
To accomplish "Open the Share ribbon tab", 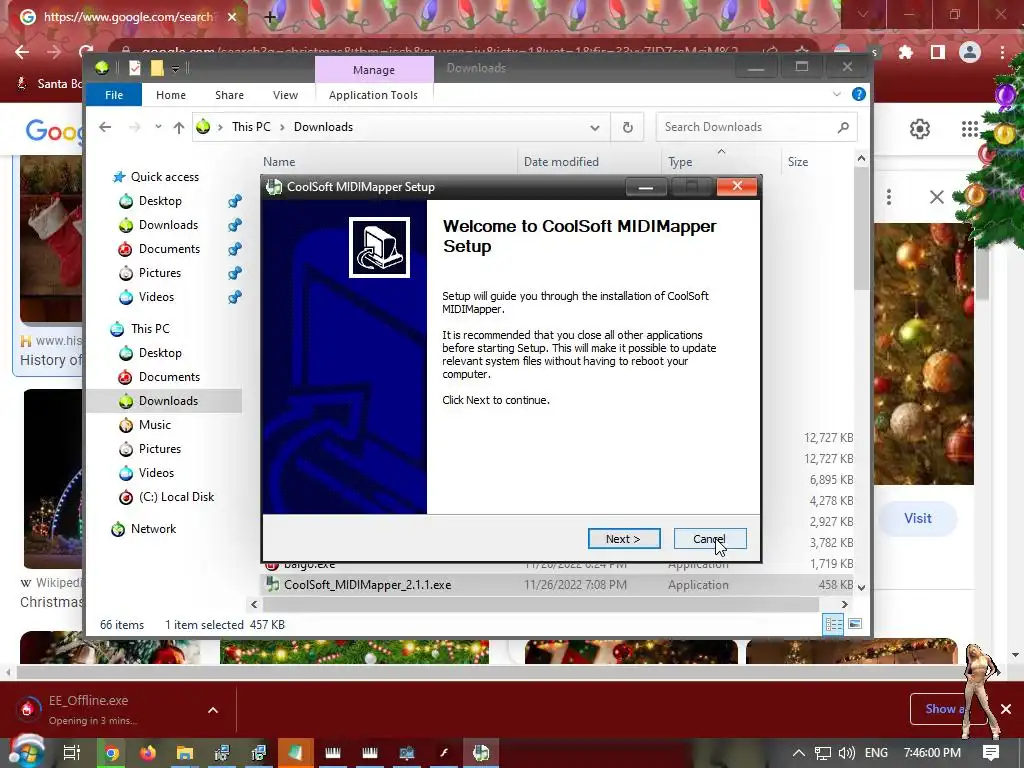I will [229, 95].
